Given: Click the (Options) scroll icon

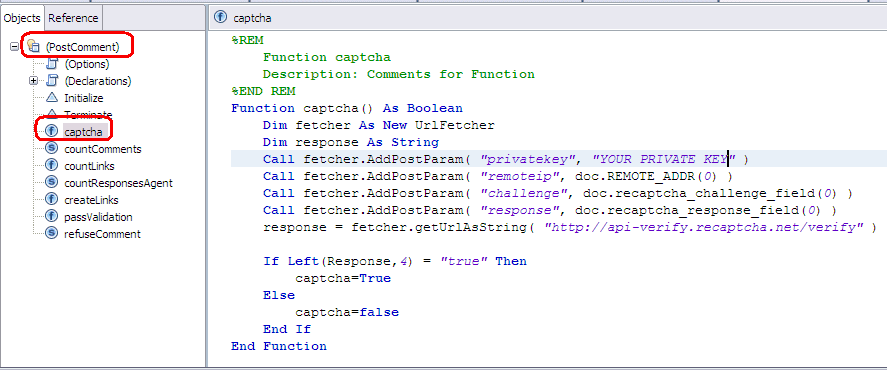Looking at the screenshot, I should (x=52, y=63).
